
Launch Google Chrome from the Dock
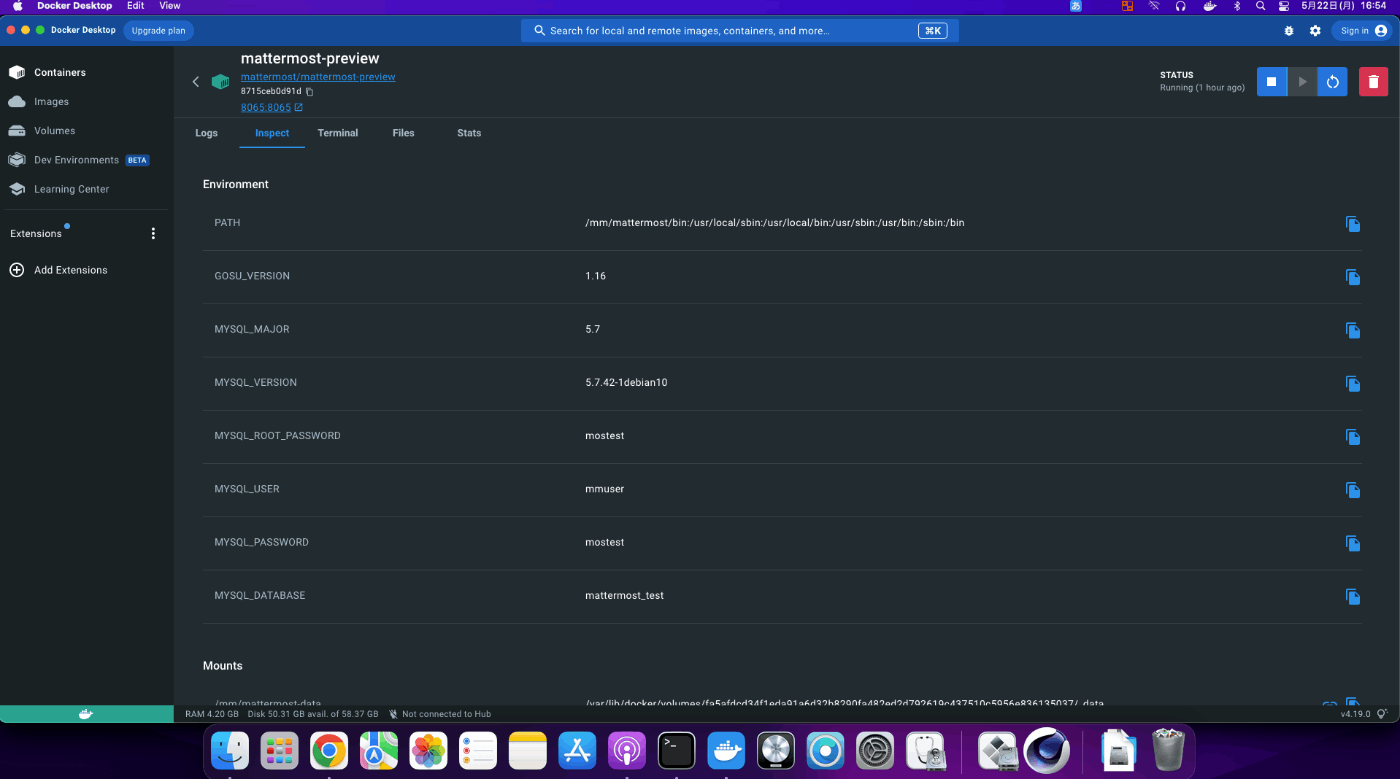[329, 750]
